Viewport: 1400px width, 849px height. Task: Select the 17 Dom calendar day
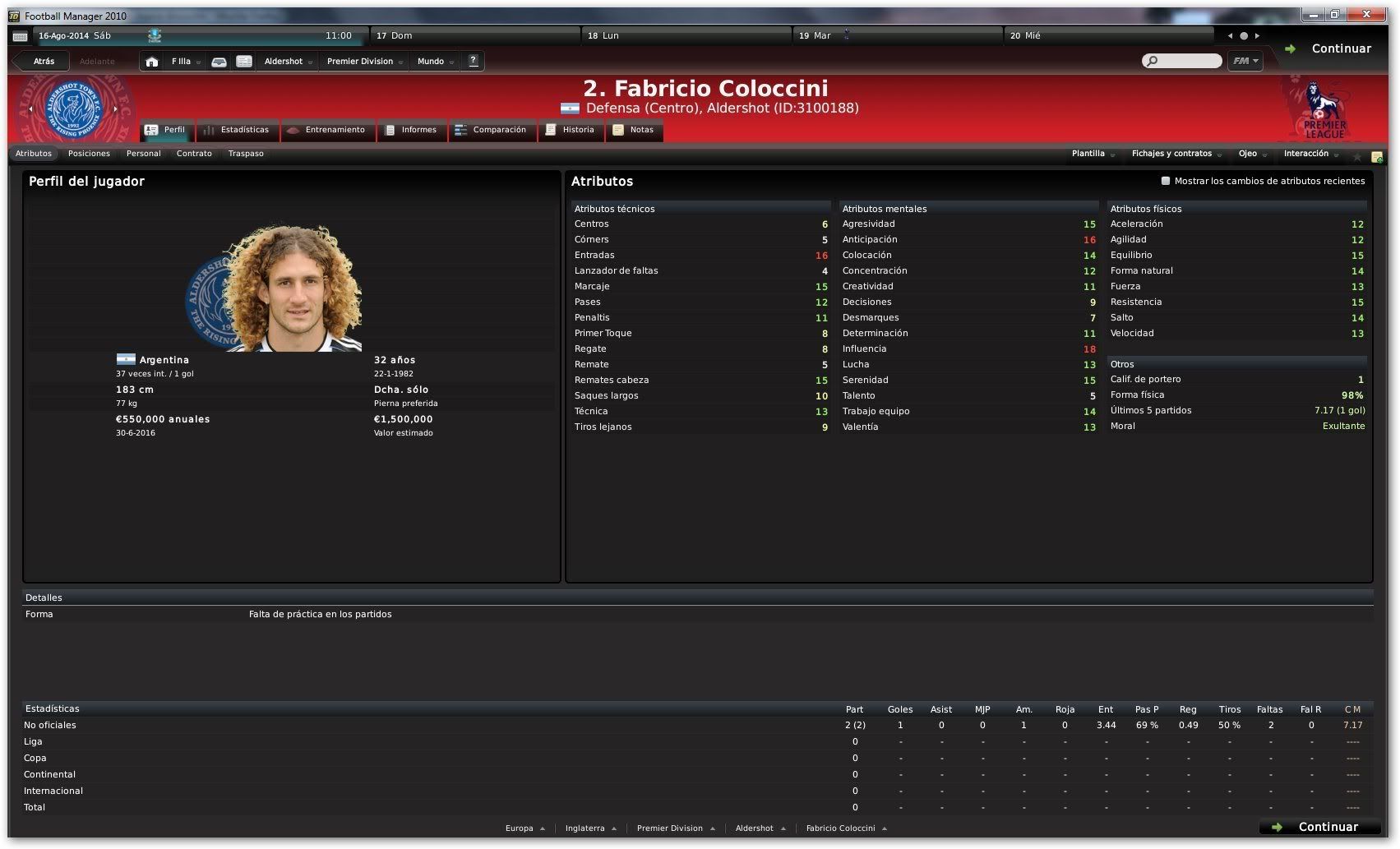click(475, 36)
